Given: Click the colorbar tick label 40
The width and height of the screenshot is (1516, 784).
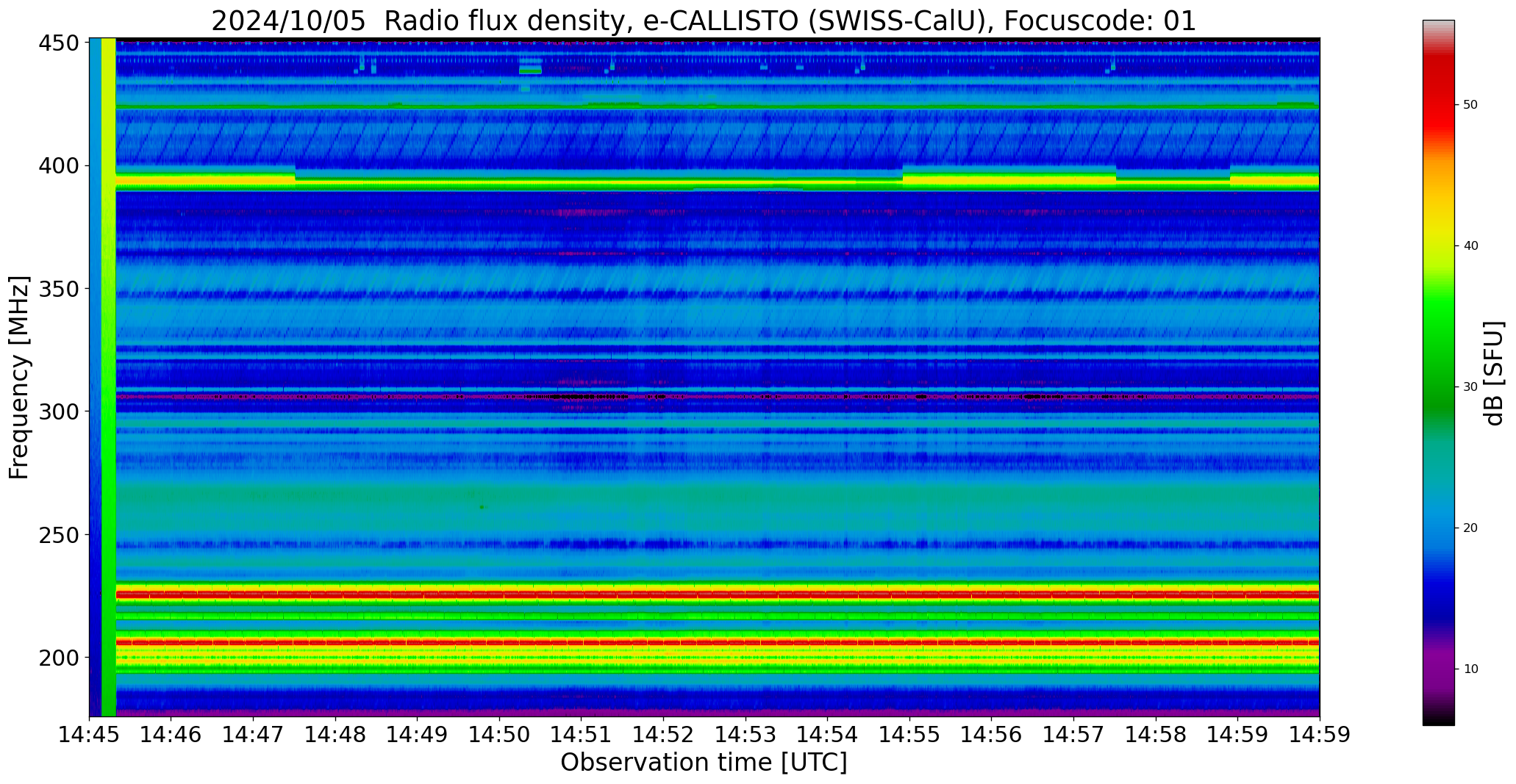Looking at the screenshot, I should coord(1470,246).
